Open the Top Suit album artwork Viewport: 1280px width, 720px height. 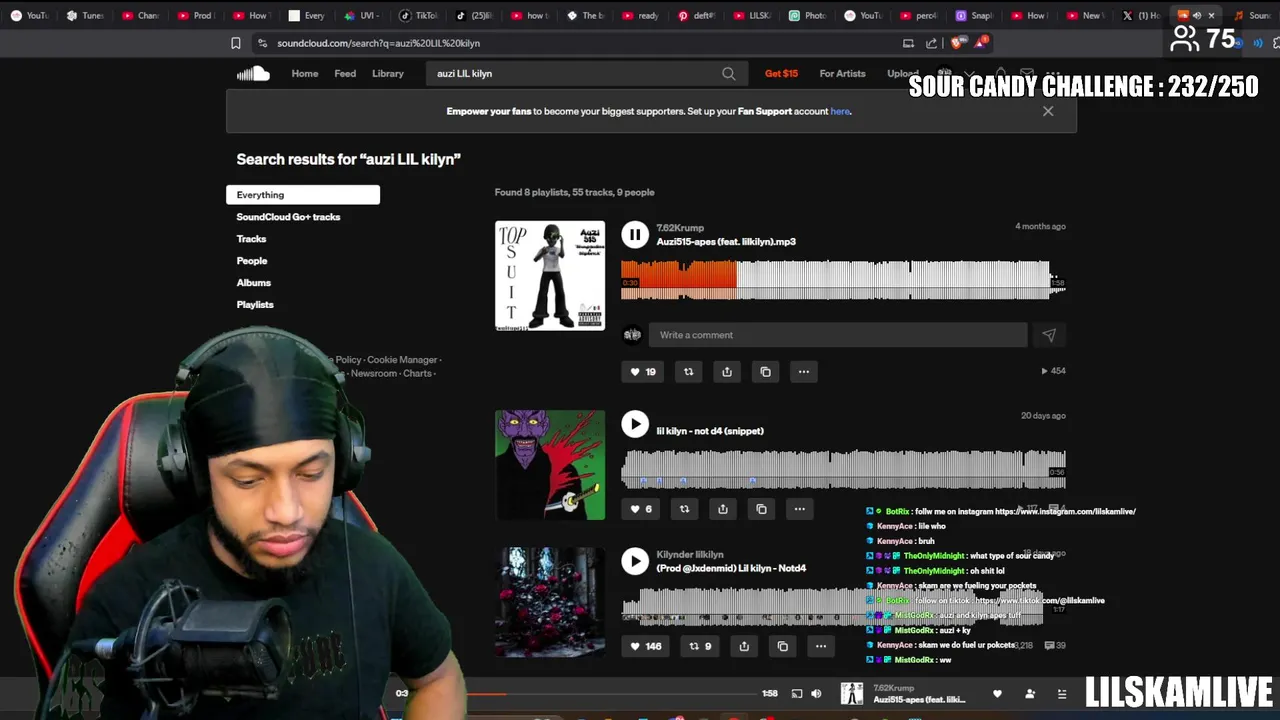(x=550, y=275)
